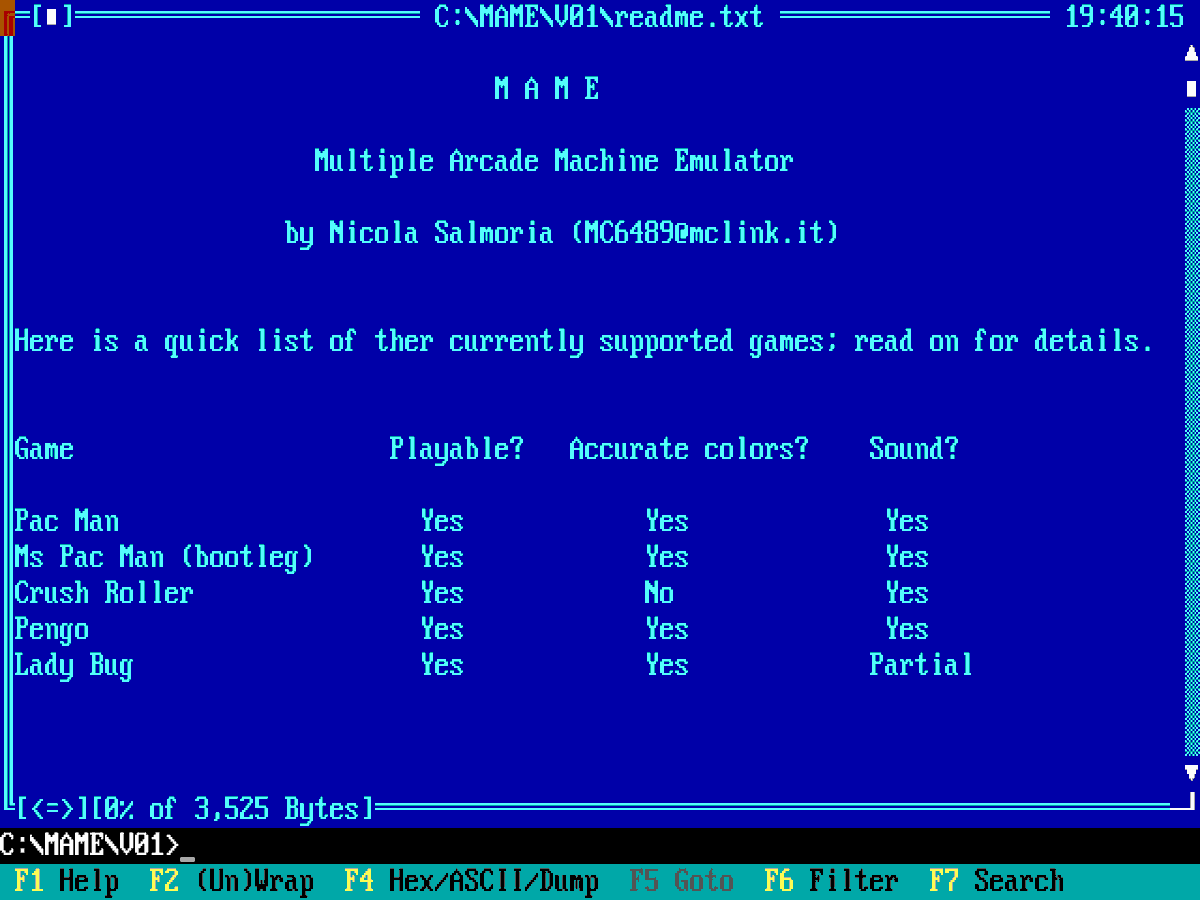1200x900 pixels.
Task: Switch view with F4 Hex/ASCII/Dump
Action: click(472, 881)
